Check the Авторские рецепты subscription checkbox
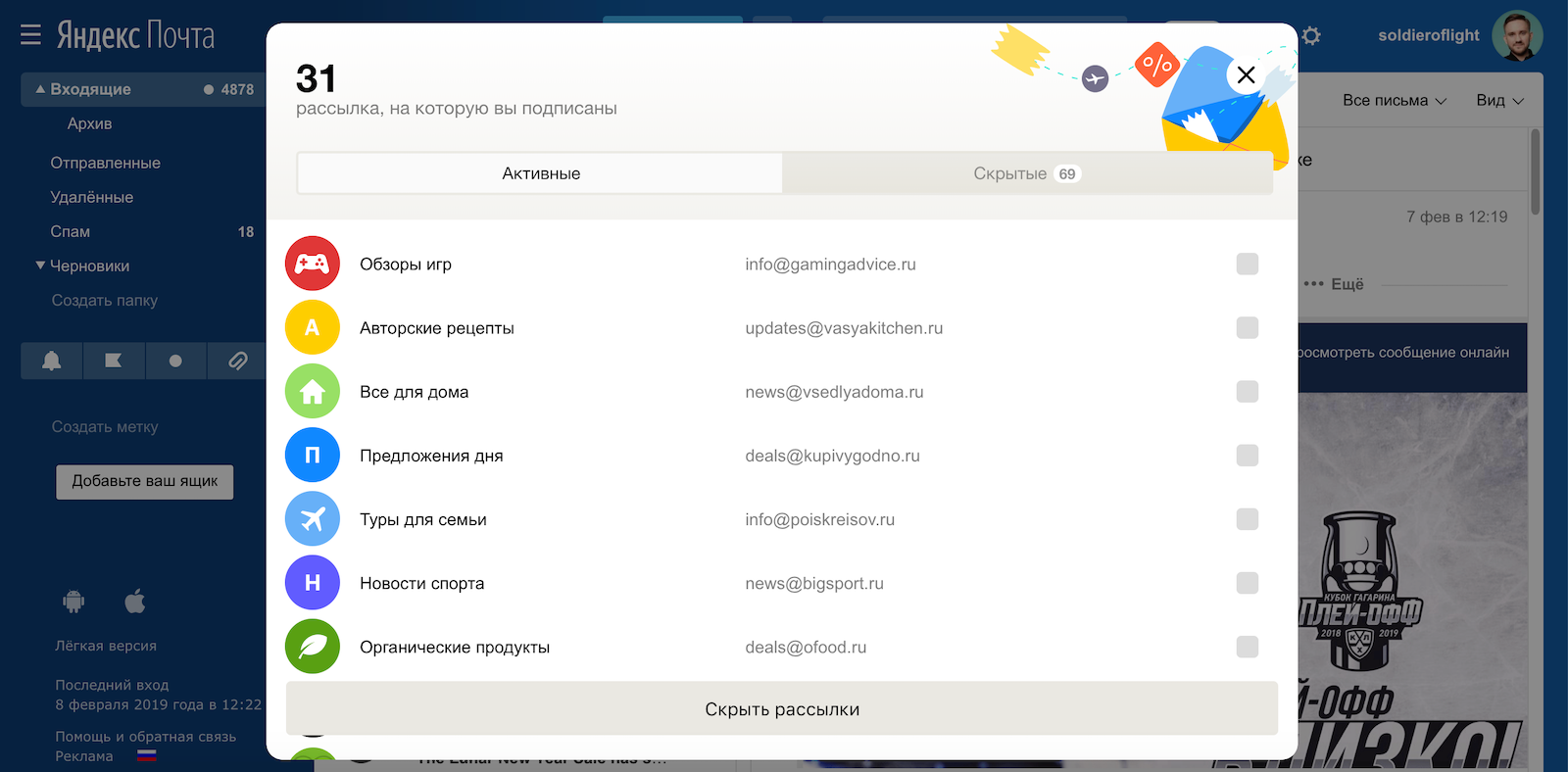 point(1248,327)
